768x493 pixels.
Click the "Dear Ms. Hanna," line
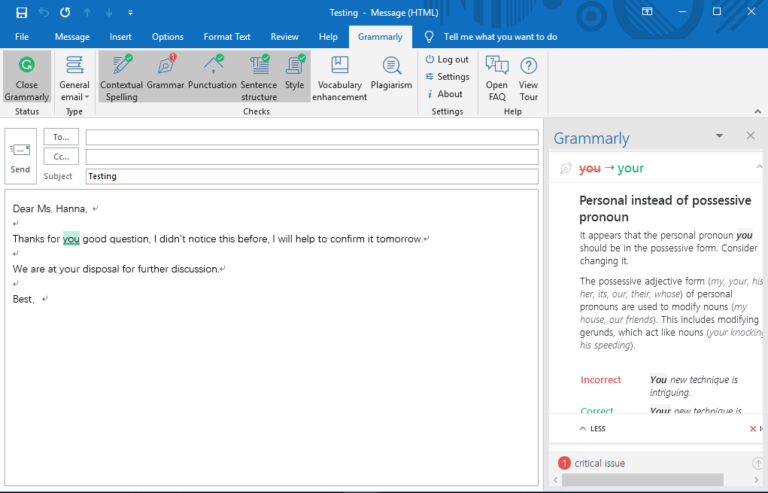click(50, 209)
